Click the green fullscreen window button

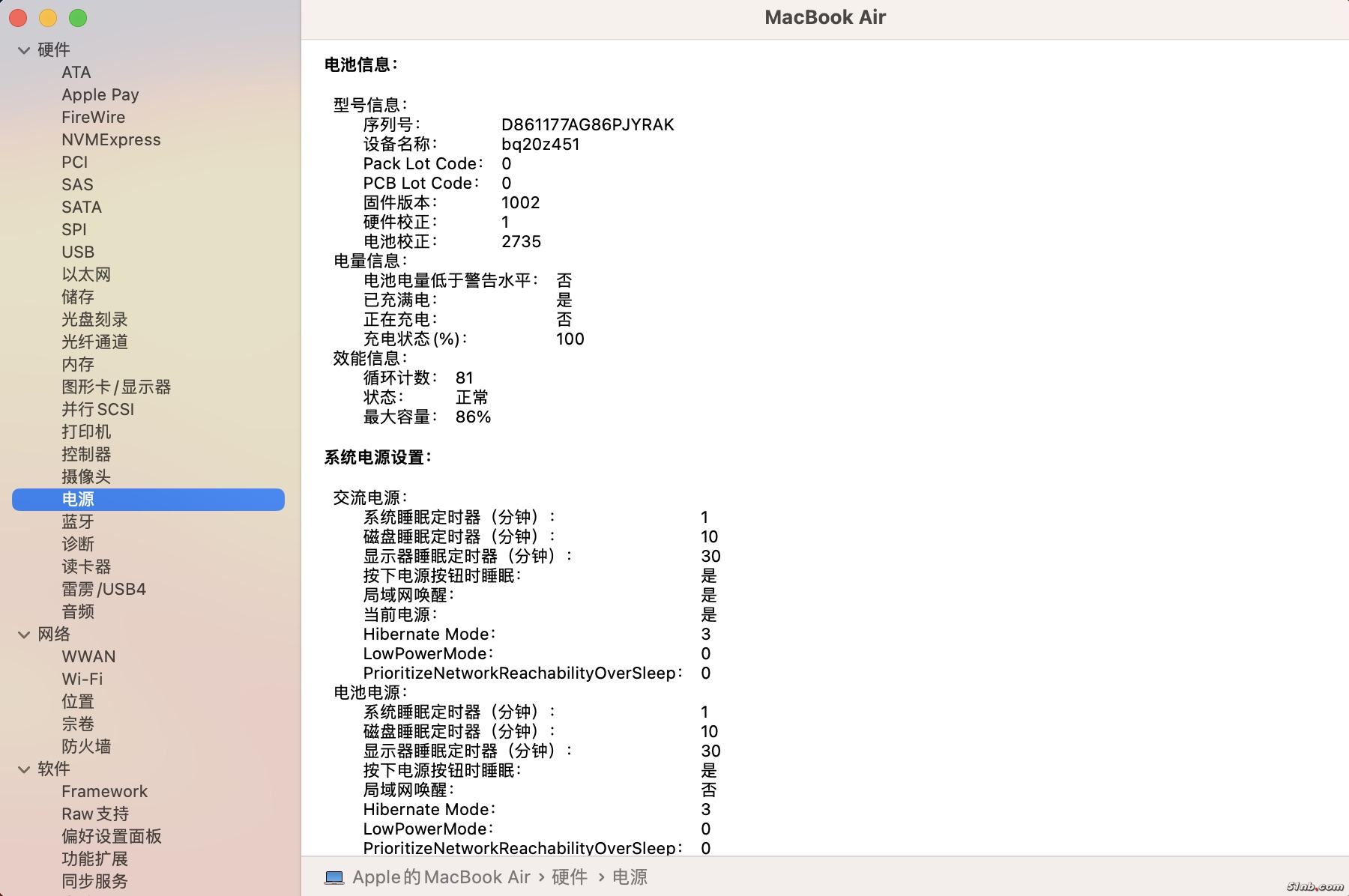pos(78,18)
